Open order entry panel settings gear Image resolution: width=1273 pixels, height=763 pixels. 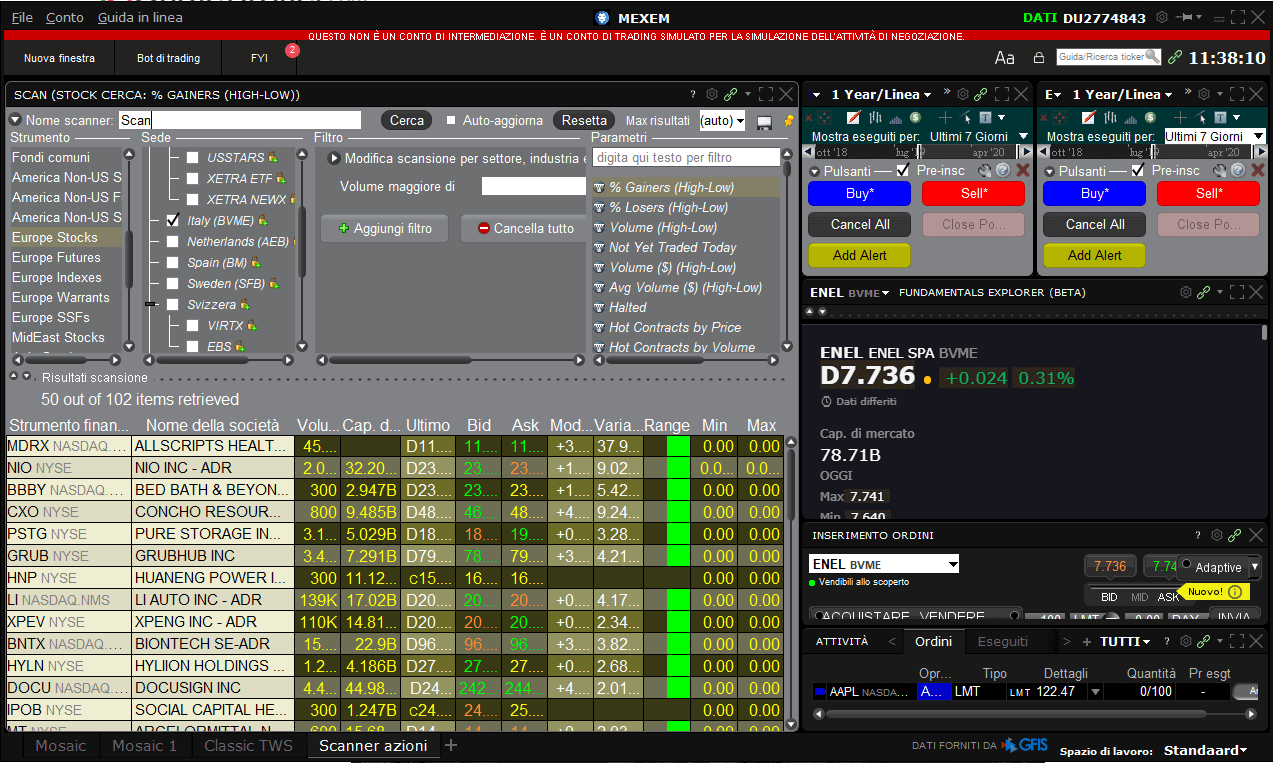coord(1217,535)
